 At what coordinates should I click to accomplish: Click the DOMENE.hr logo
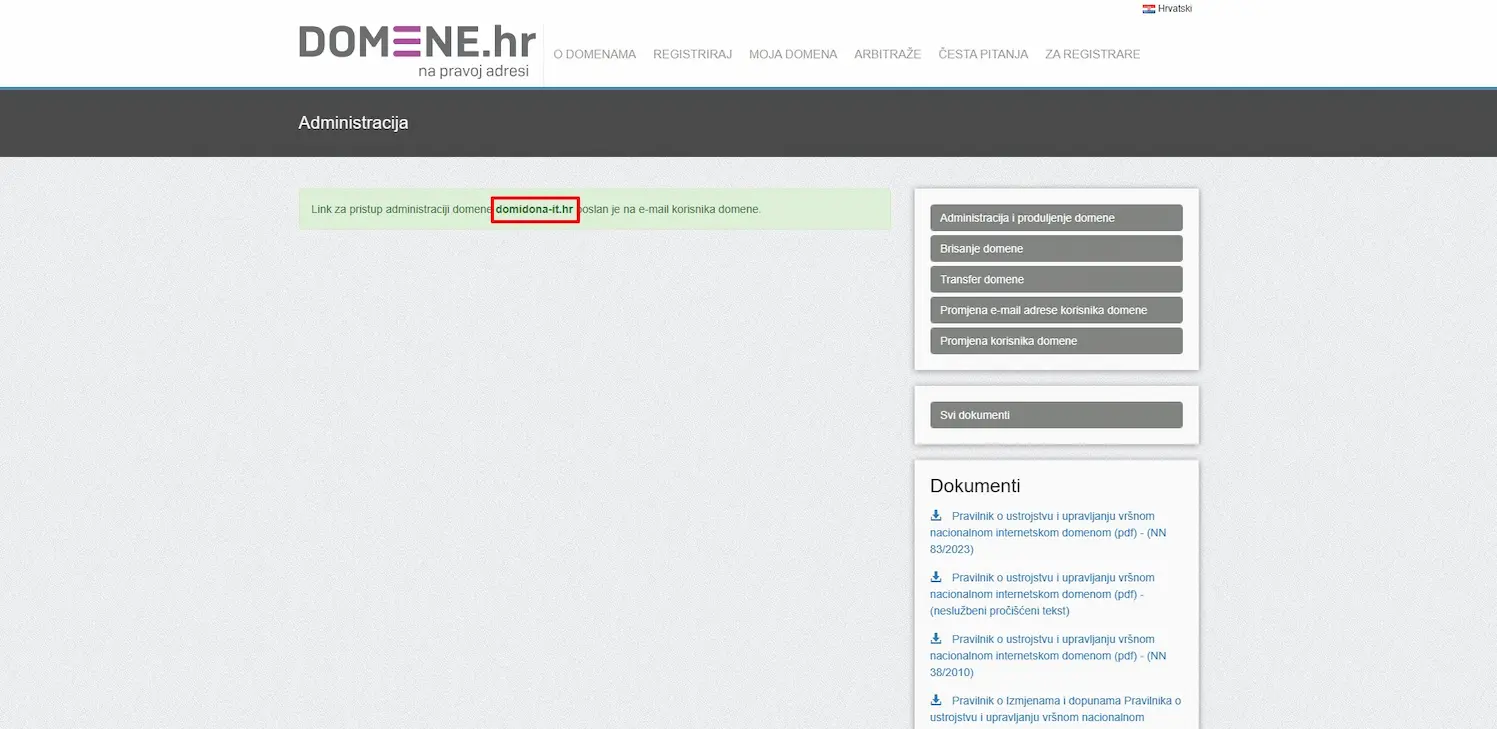pyautogui.click(x=417, y=43)
